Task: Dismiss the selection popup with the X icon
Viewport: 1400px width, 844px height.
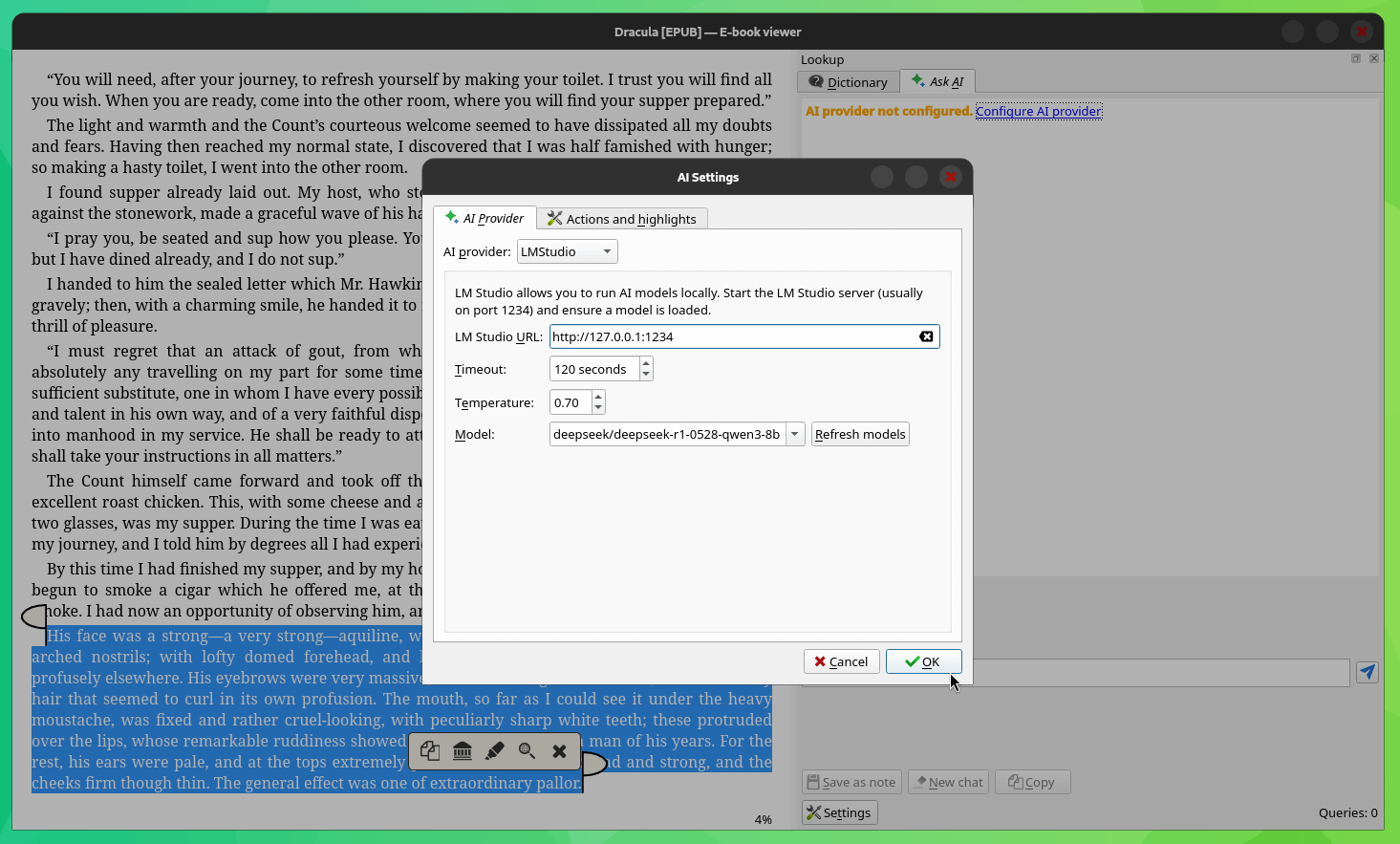Action: (x=559, y=751)
